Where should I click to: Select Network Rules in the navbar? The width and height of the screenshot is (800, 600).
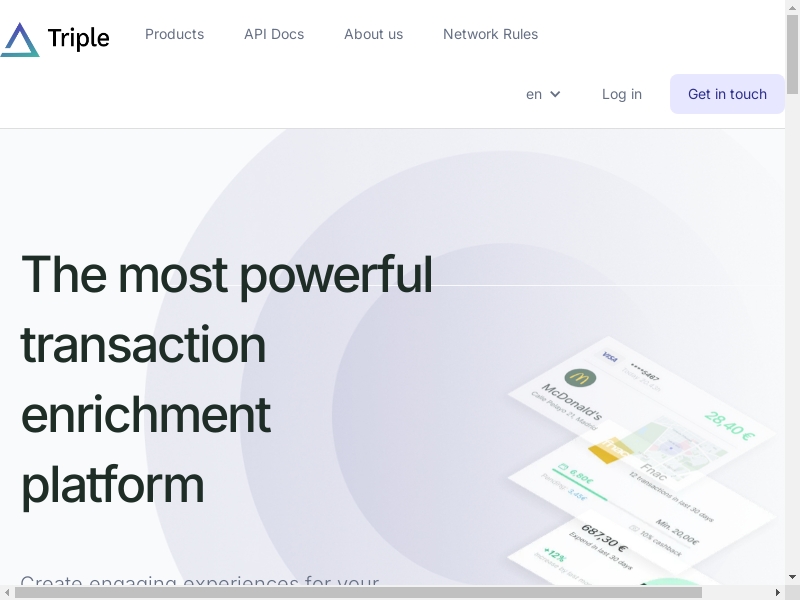(490, 34)
